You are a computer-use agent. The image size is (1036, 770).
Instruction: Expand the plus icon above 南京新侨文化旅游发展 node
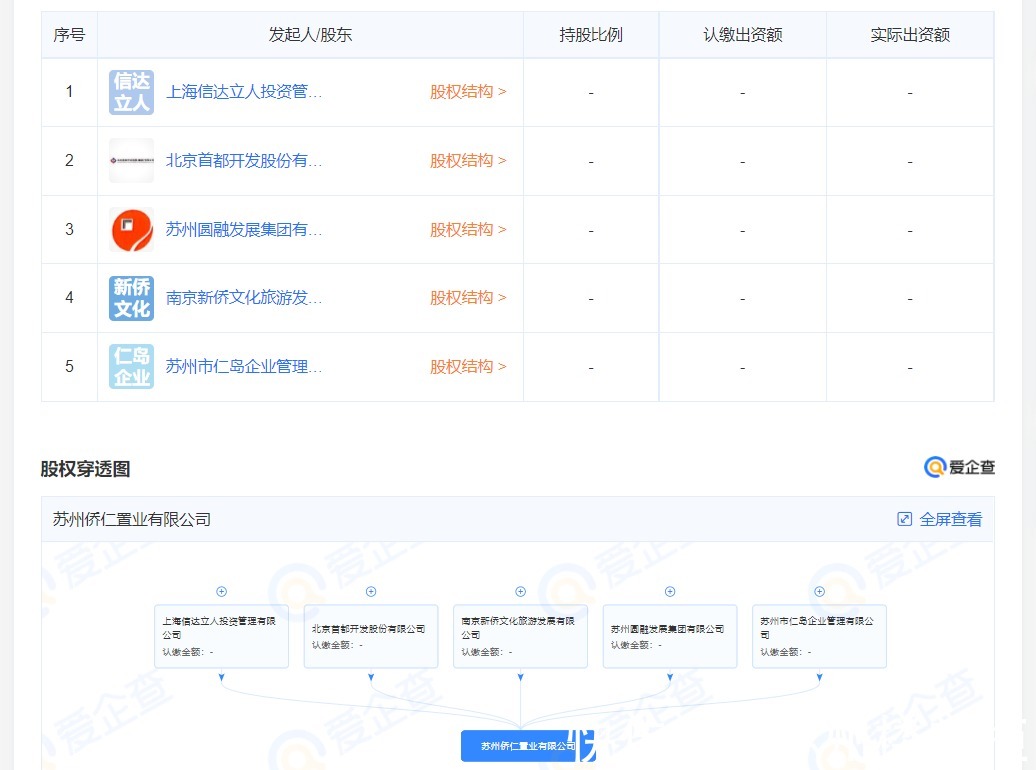(520, 591)
